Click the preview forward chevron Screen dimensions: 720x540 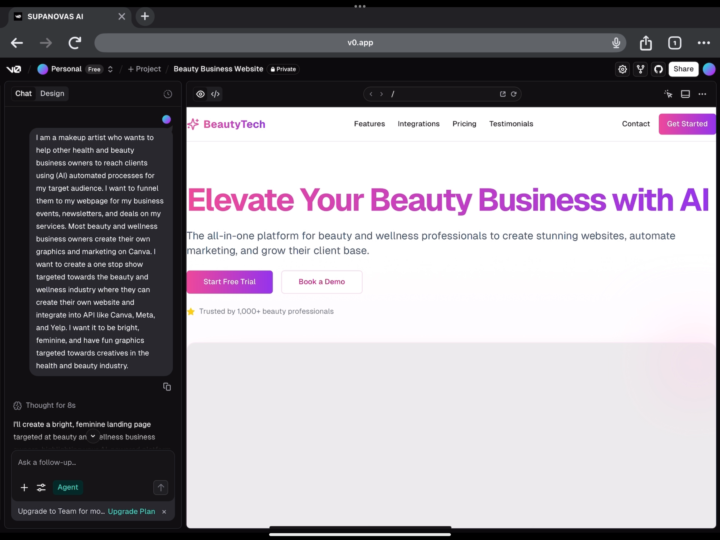[x=381, y=94]
